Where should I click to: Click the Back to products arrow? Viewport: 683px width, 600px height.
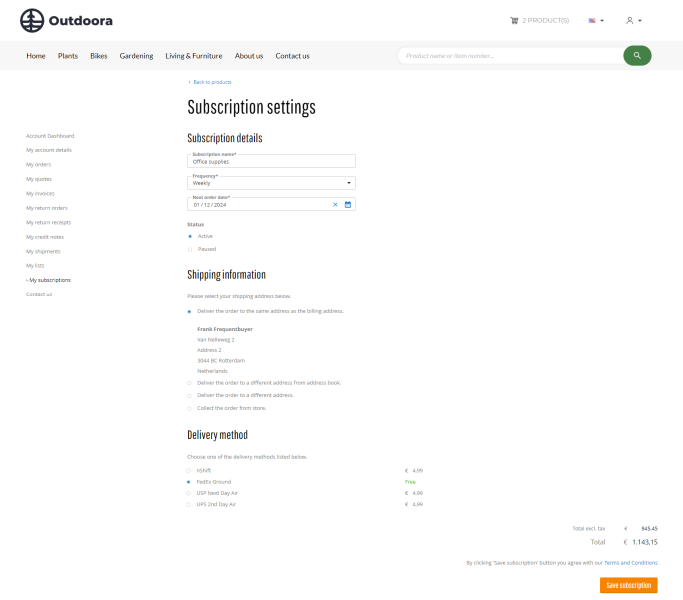click(x=189, y=82)
